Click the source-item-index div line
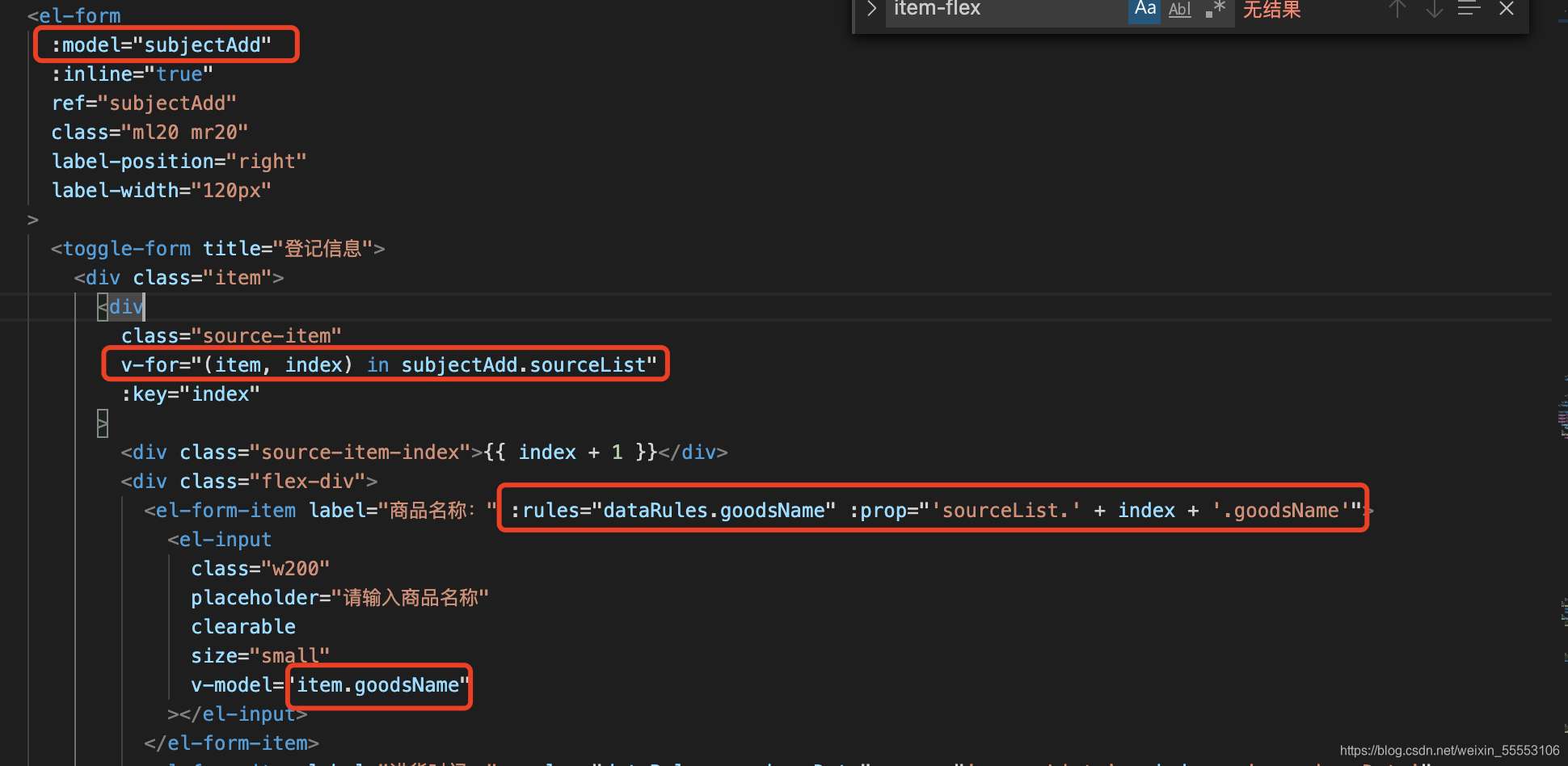 click(x=424, y=452)
